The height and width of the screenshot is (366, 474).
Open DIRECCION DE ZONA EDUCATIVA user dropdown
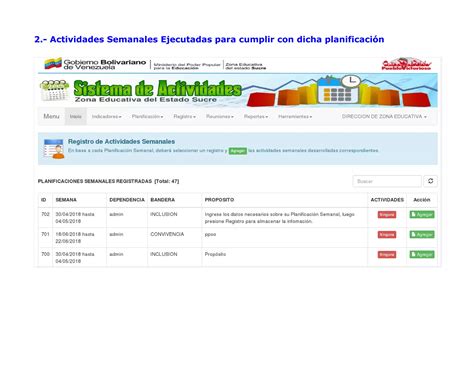click(x=384, y=116)
